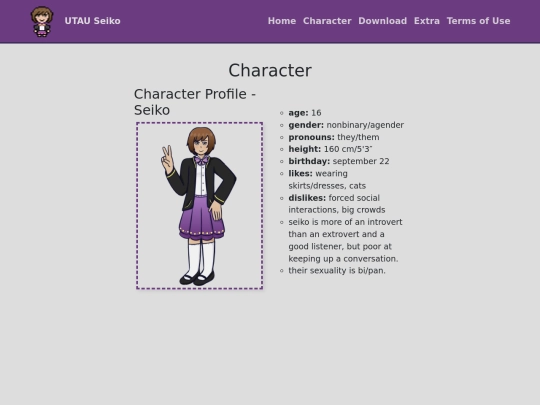Click the paragraph about Seiko being an introvert
Image resolution: width=540 pixels, height=405 pixels.
[x=345, y=240]
